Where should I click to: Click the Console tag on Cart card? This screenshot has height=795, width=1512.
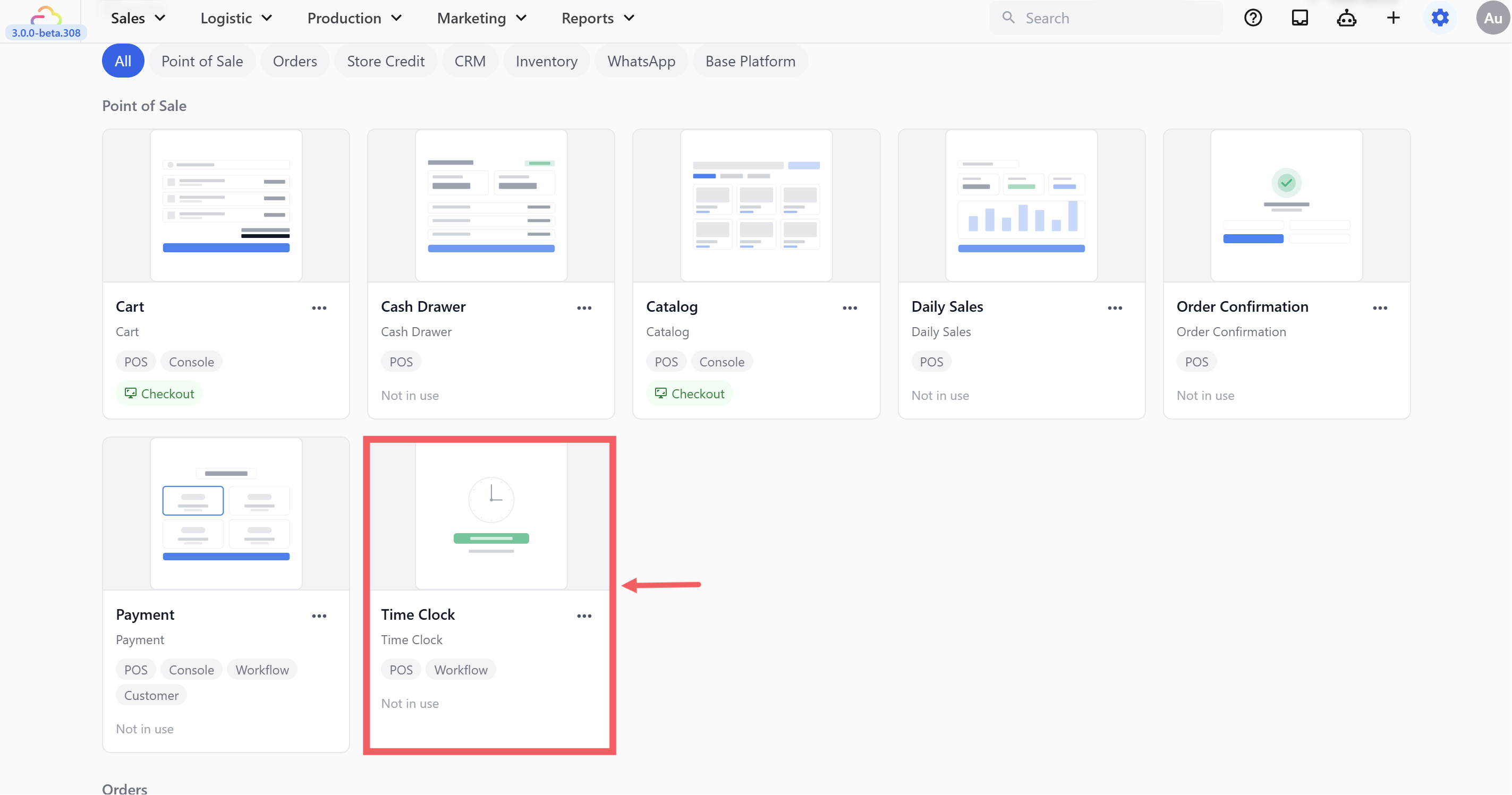coord(191,362)
